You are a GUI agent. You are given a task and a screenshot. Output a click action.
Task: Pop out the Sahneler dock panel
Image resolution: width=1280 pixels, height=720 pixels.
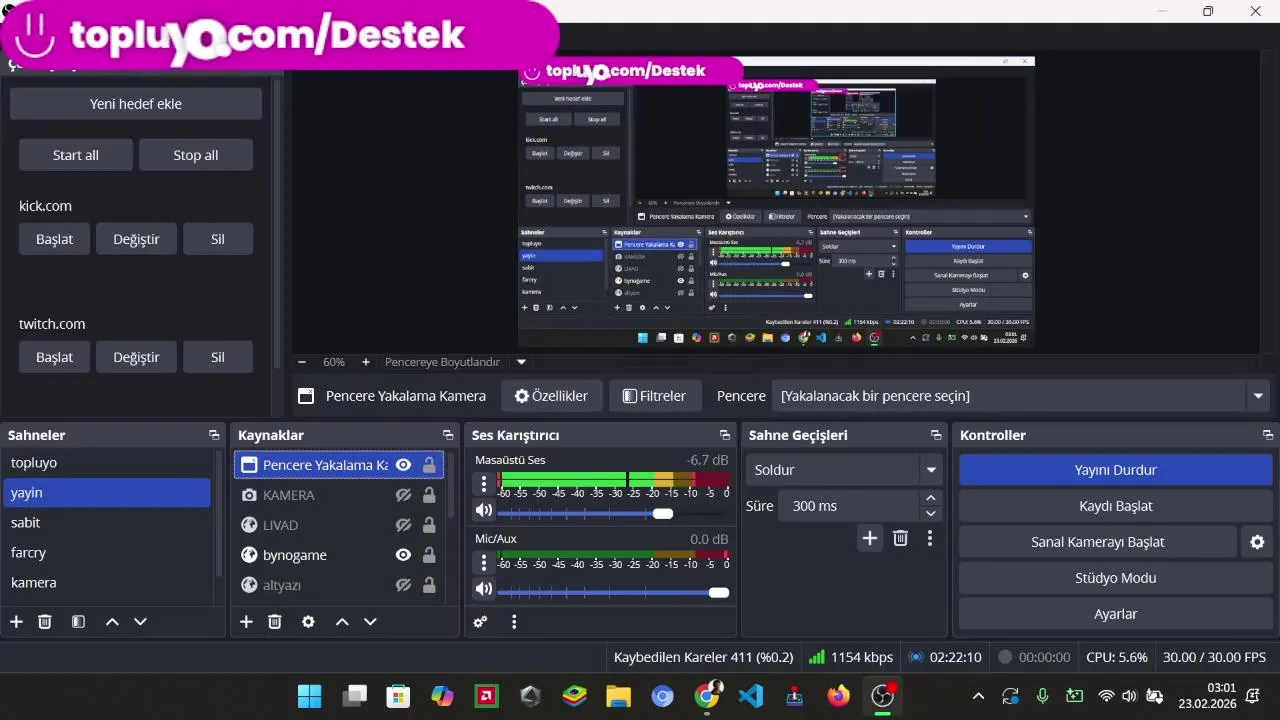tap(214, 435)
